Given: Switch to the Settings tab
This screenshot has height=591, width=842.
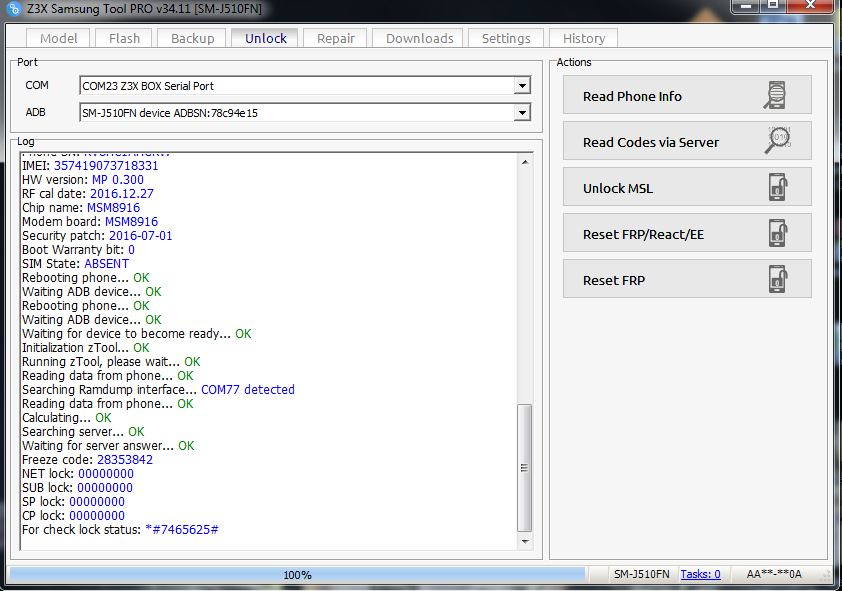Looking at the screenshot, I should (x=506, y=39).
